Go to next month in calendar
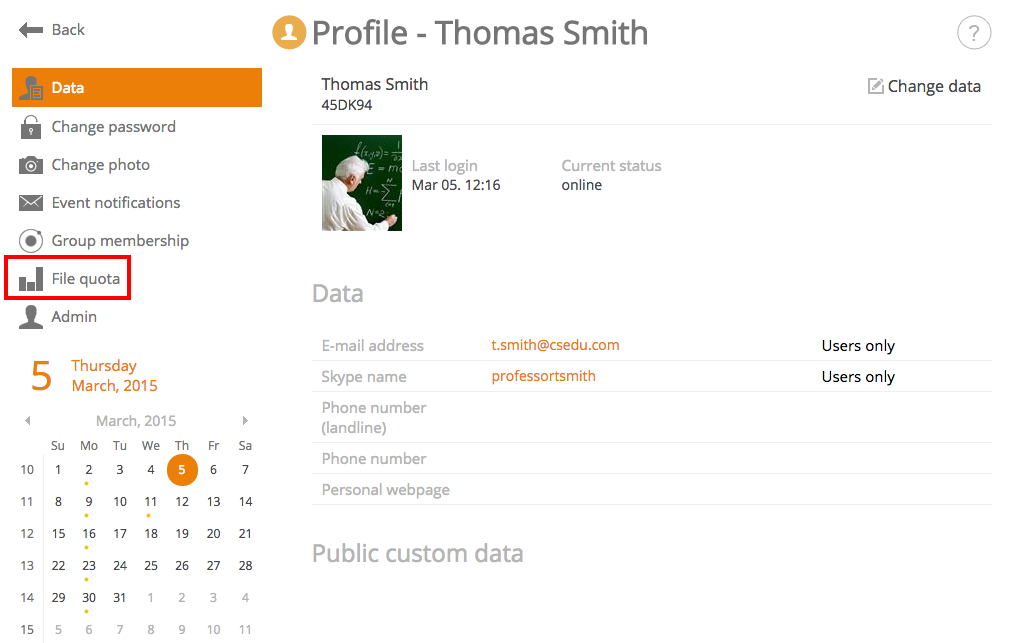Screen dimensions: 1021x643 point(245,421)
